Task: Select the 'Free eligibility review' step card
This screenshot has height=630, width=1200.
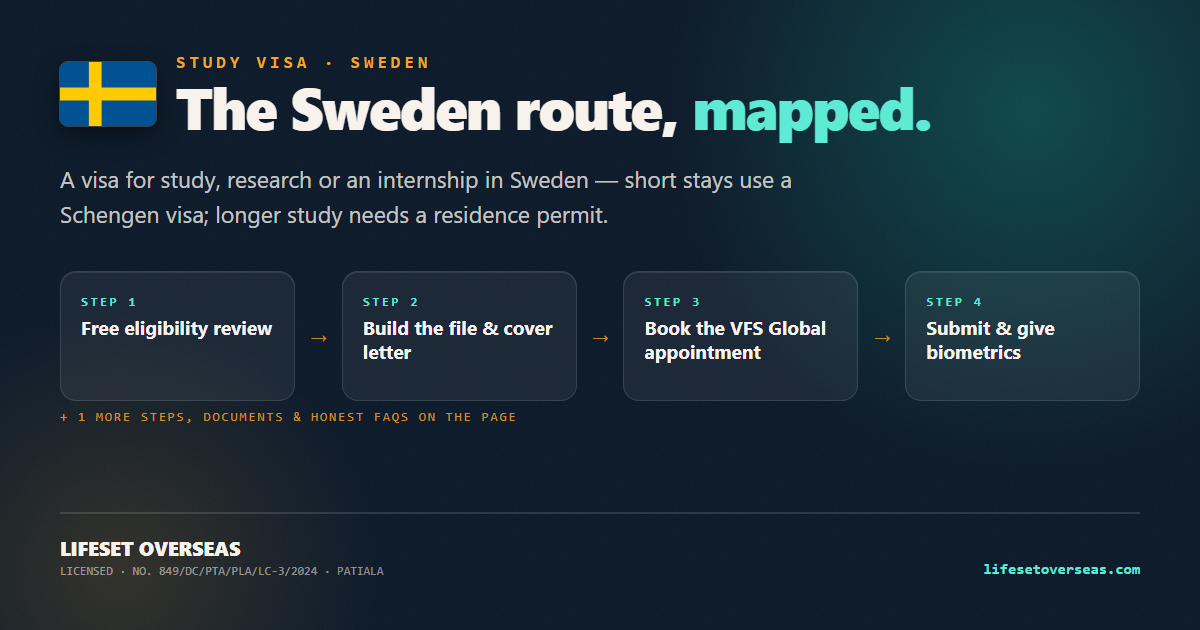Action: point(177,336)
